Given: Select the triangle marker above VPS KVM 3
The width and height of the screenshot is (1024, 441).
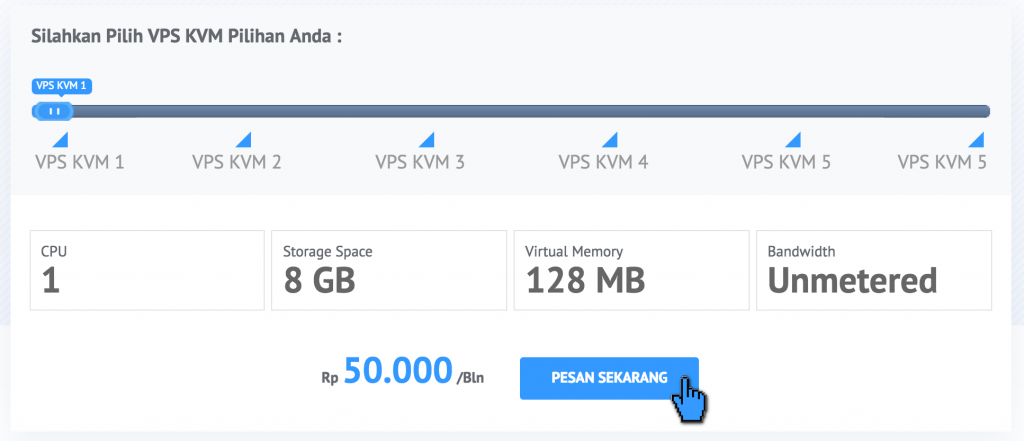Looking at the screenshot, I should click(x=426, y=139).
